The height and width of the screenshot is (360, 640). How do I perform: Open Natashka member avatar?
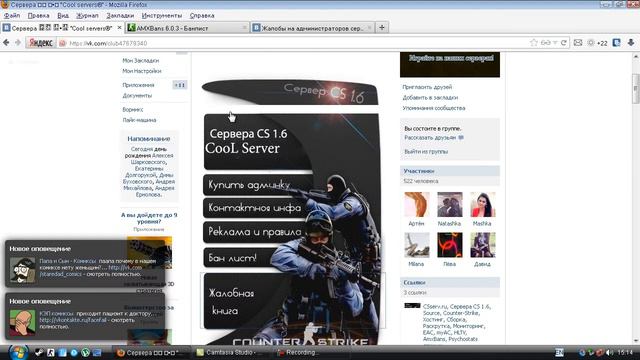[x=450, y=204]
